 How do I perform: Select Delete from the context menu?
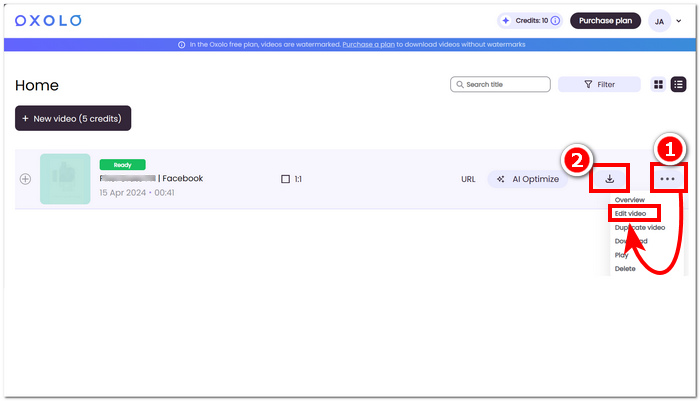(x=625, y=268)
